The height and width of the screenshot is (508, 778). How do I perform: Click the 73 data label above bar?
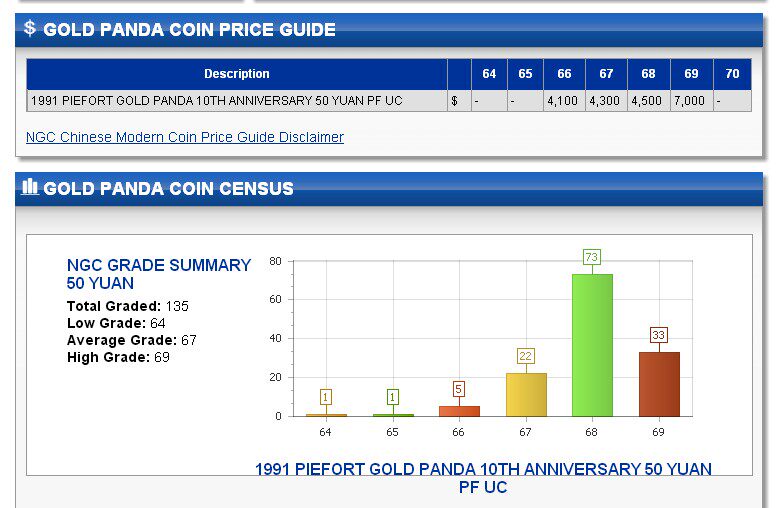(592, 258)
